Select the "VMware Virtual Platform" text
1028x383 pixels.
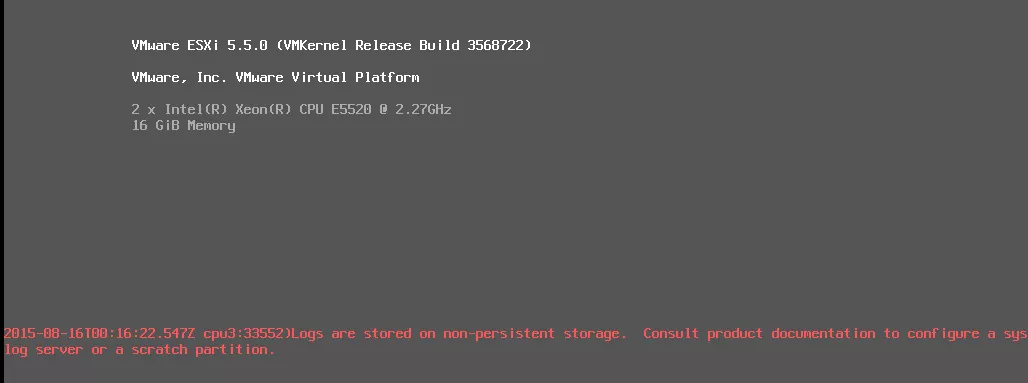click(x=327, y=77)
